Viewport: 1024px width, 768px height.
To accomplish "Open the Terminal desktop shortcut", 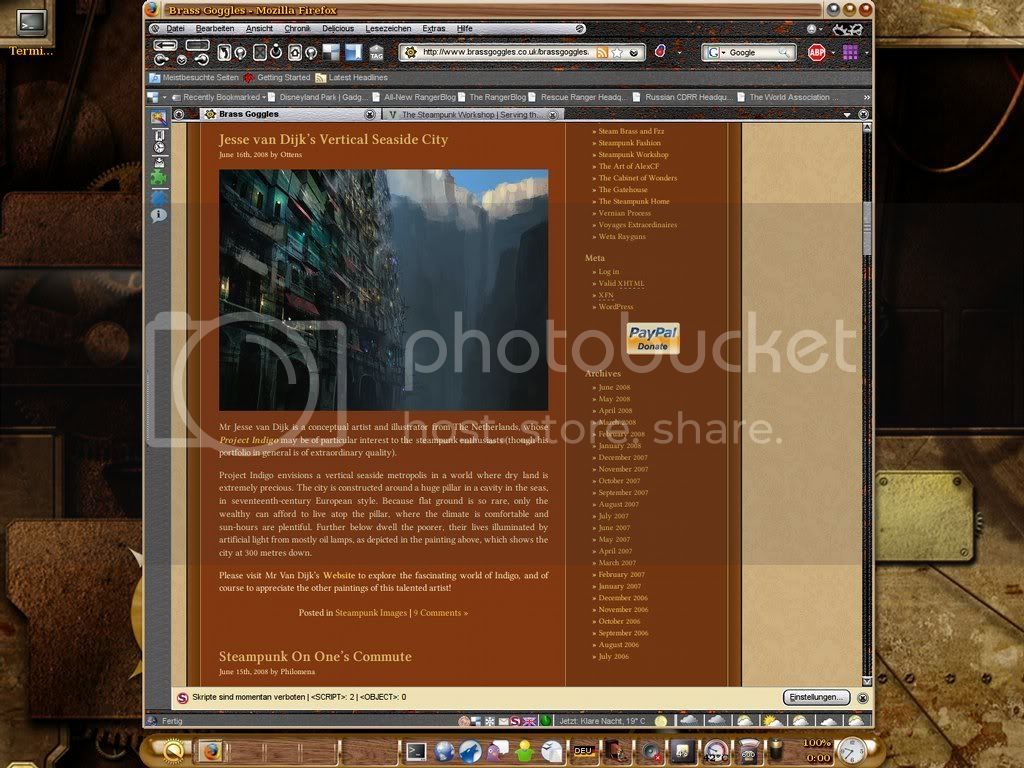I will 30,30.
